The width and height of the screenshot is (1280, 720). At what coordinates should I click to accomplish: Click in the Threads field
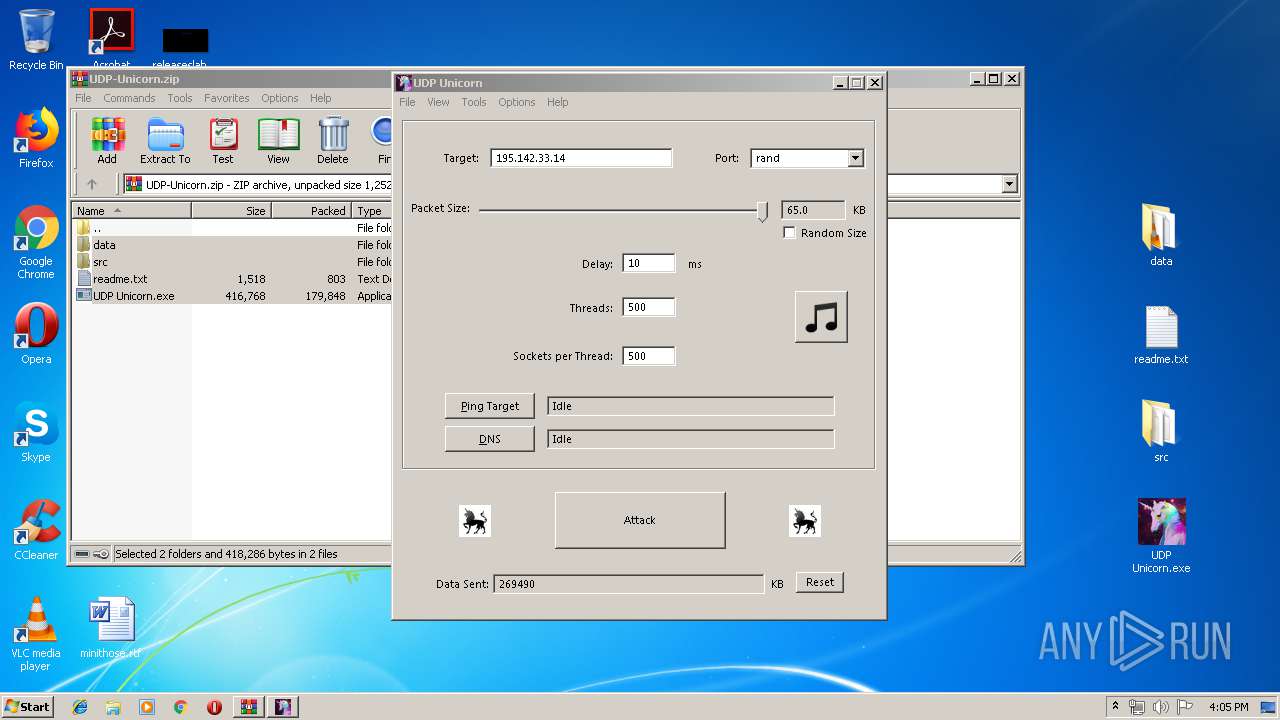tap(648, 308)
